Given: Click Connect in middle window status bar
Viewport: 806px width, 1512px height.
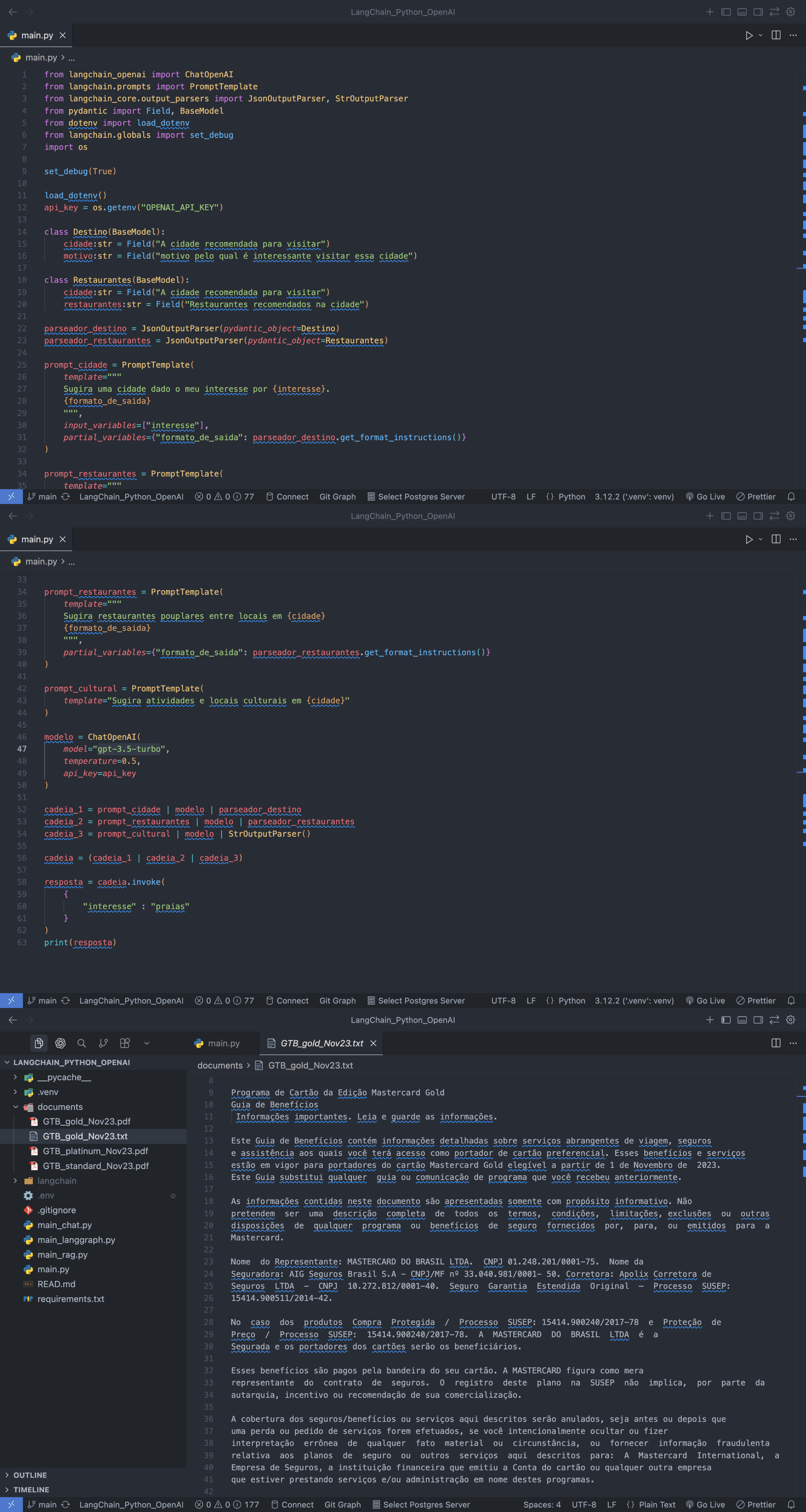Looking at the screenshot, I should pyautogui.click(x=287, y=1001).
